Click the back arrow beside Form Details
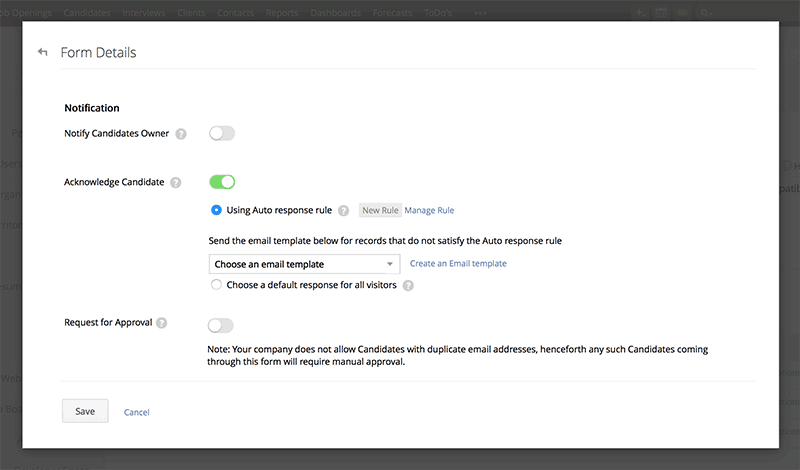 pos(42,52)
